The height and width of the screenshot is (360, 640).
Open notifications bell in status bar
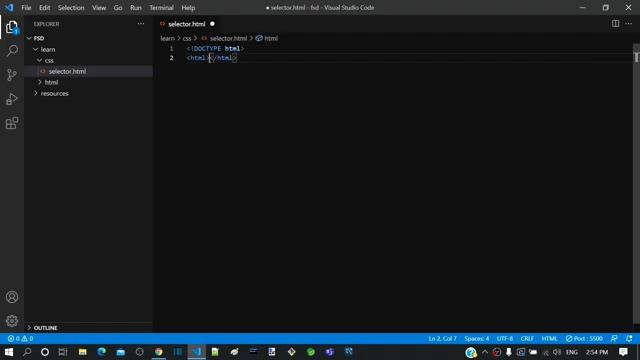coord(629,339)
